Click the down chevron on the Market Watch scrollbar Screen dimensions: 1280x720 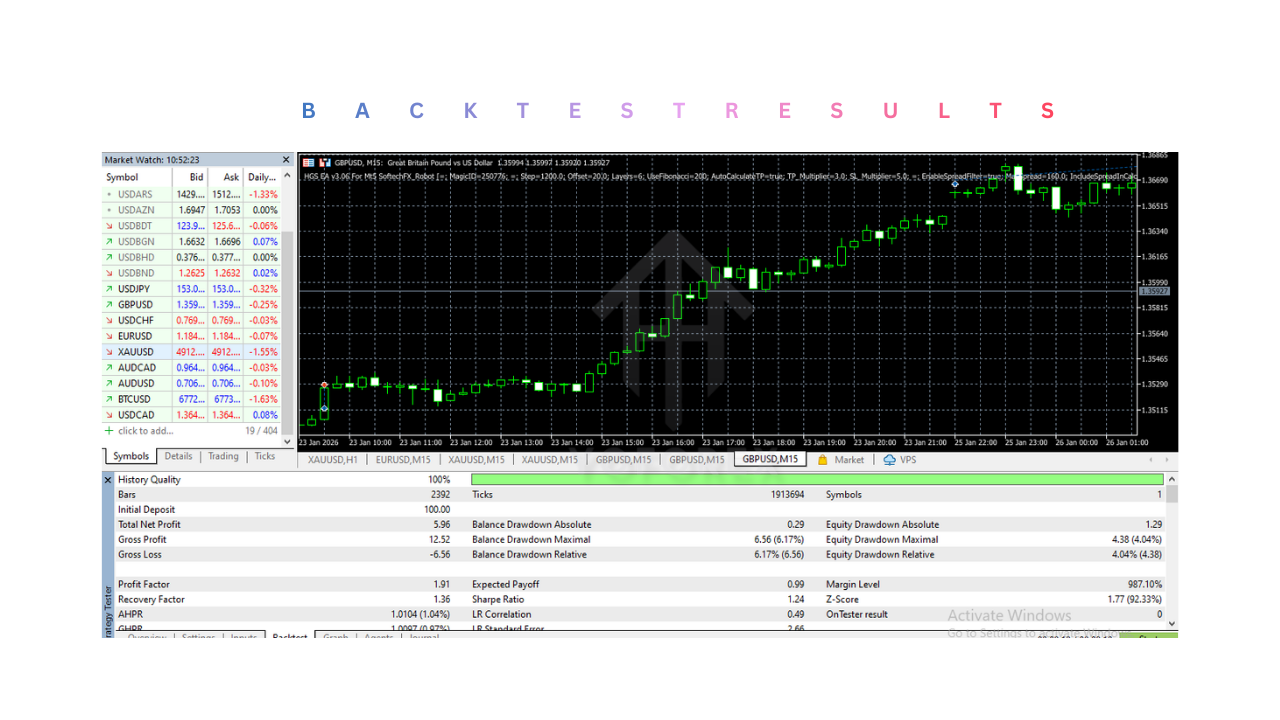tap(286, 440)
